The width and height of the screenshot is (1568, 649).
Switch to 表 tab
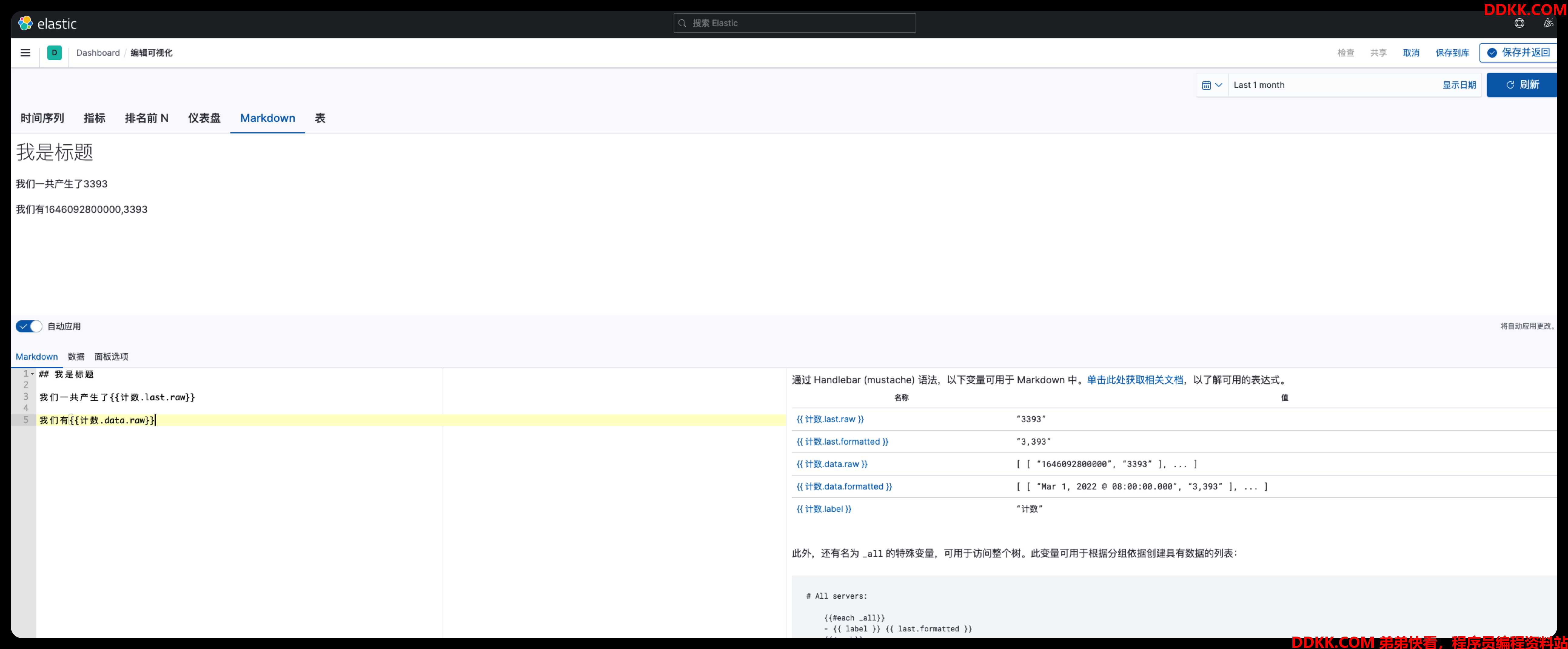pos(320,118)
